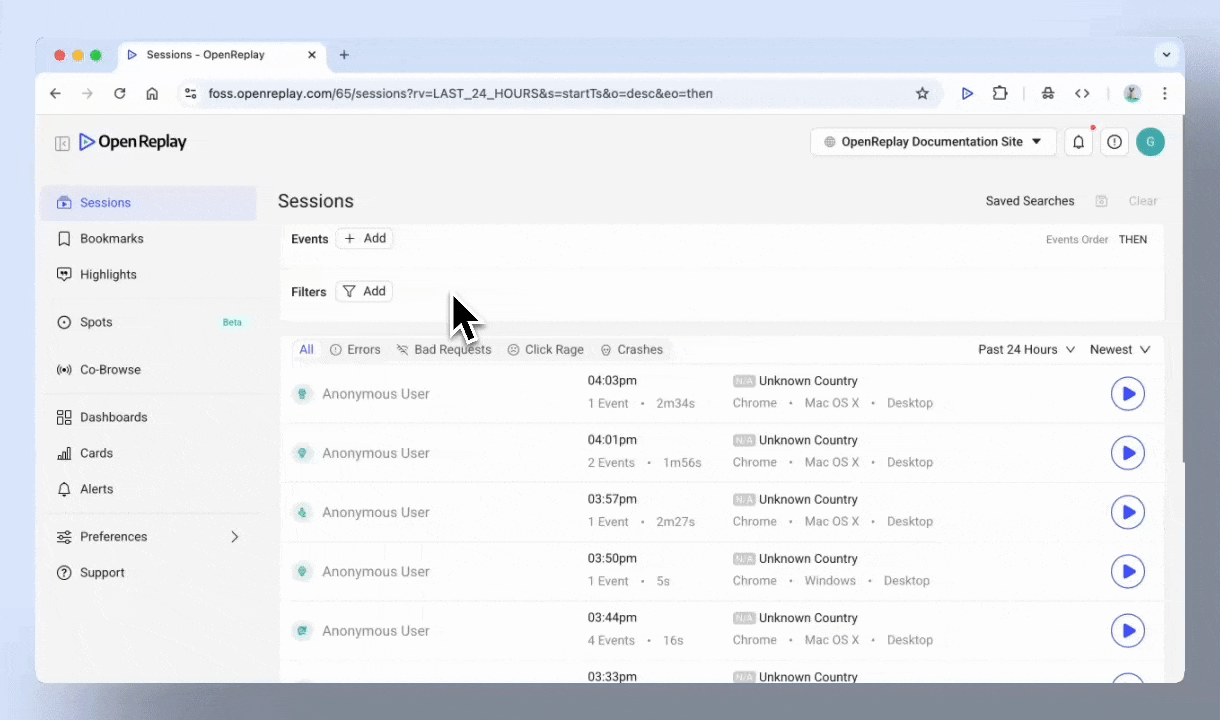Bookmark this page with the star icon
The width and height of the screenshot is (1220, 720).
coord(922,94)
